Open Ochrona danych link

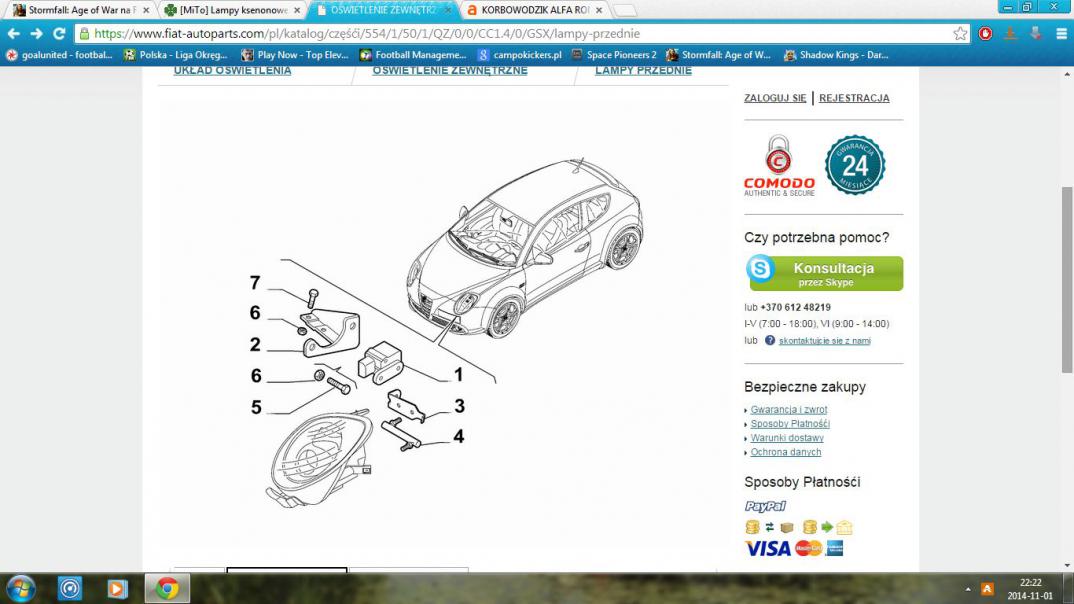(786, 452)
